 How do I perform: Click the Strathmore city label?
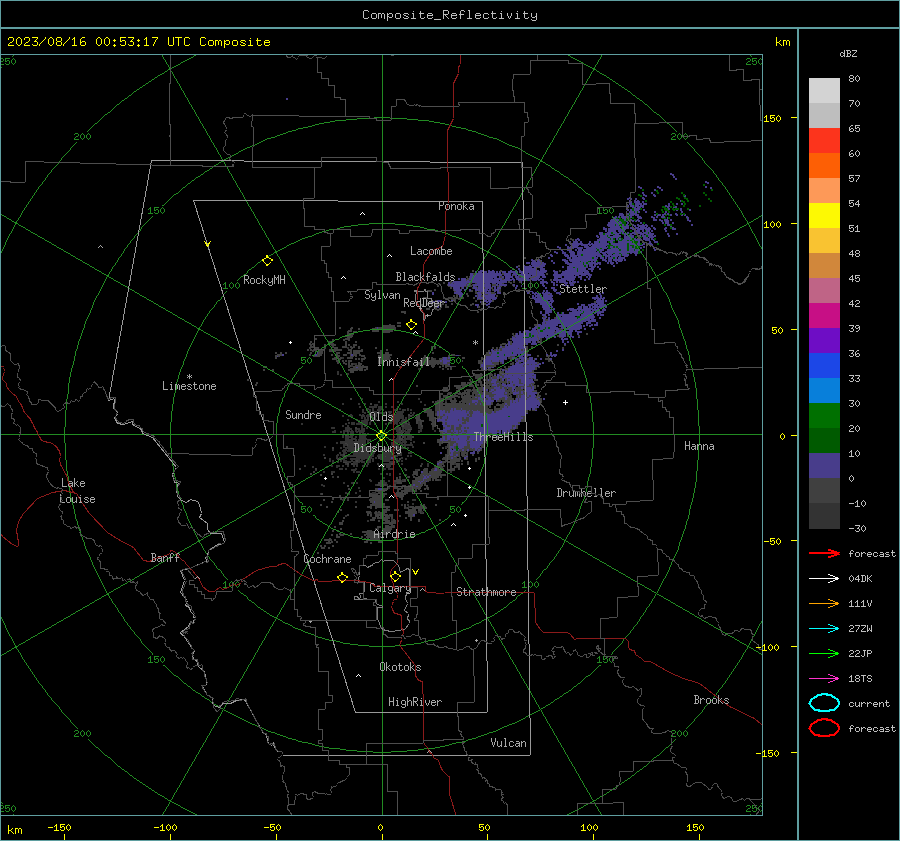click(486, 592)
